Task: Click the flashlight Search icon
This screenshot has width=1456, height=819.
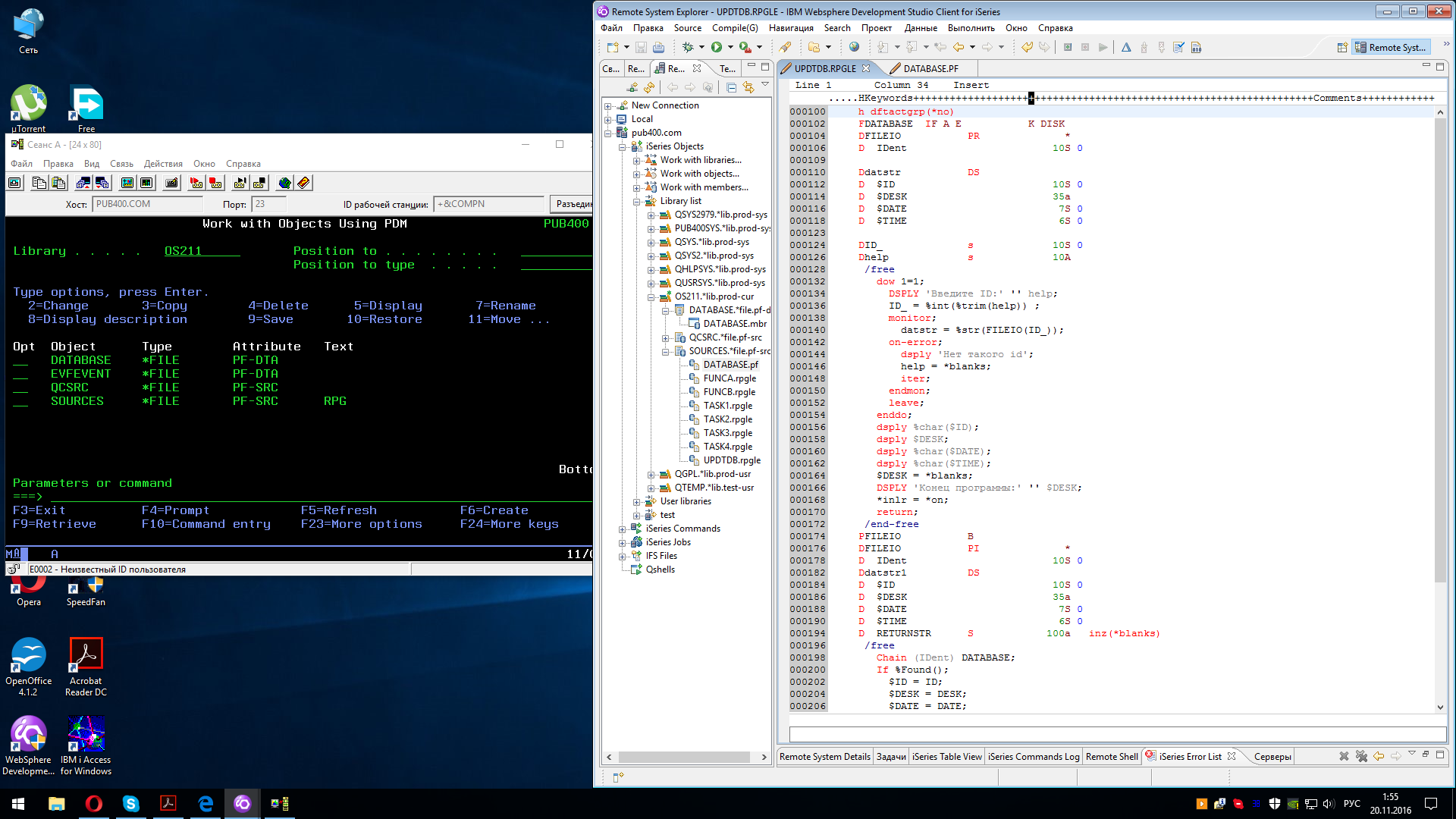Action: (x=785, y=47)
